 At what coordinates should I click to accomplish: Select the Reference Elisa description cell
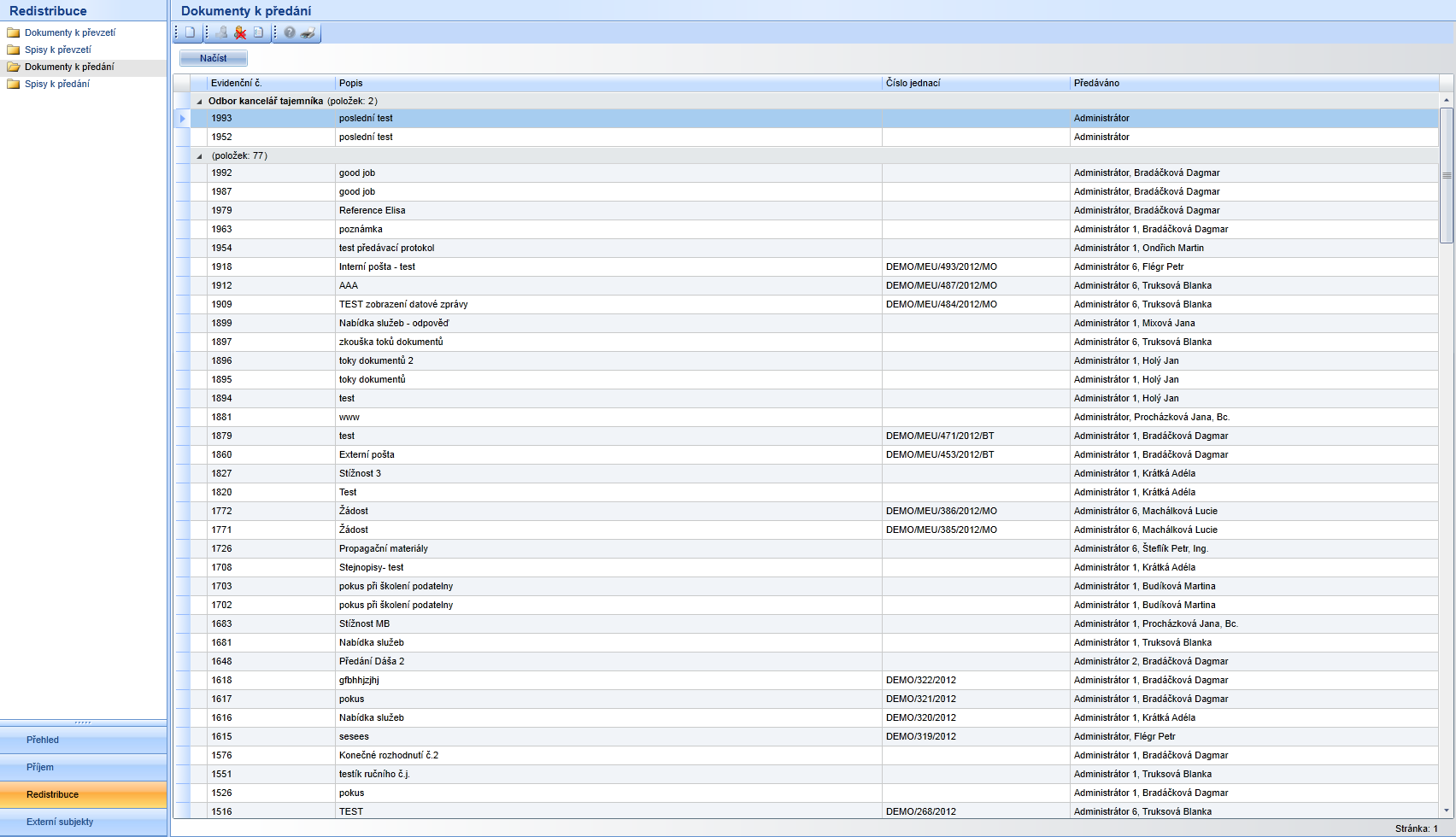[608, 210]
